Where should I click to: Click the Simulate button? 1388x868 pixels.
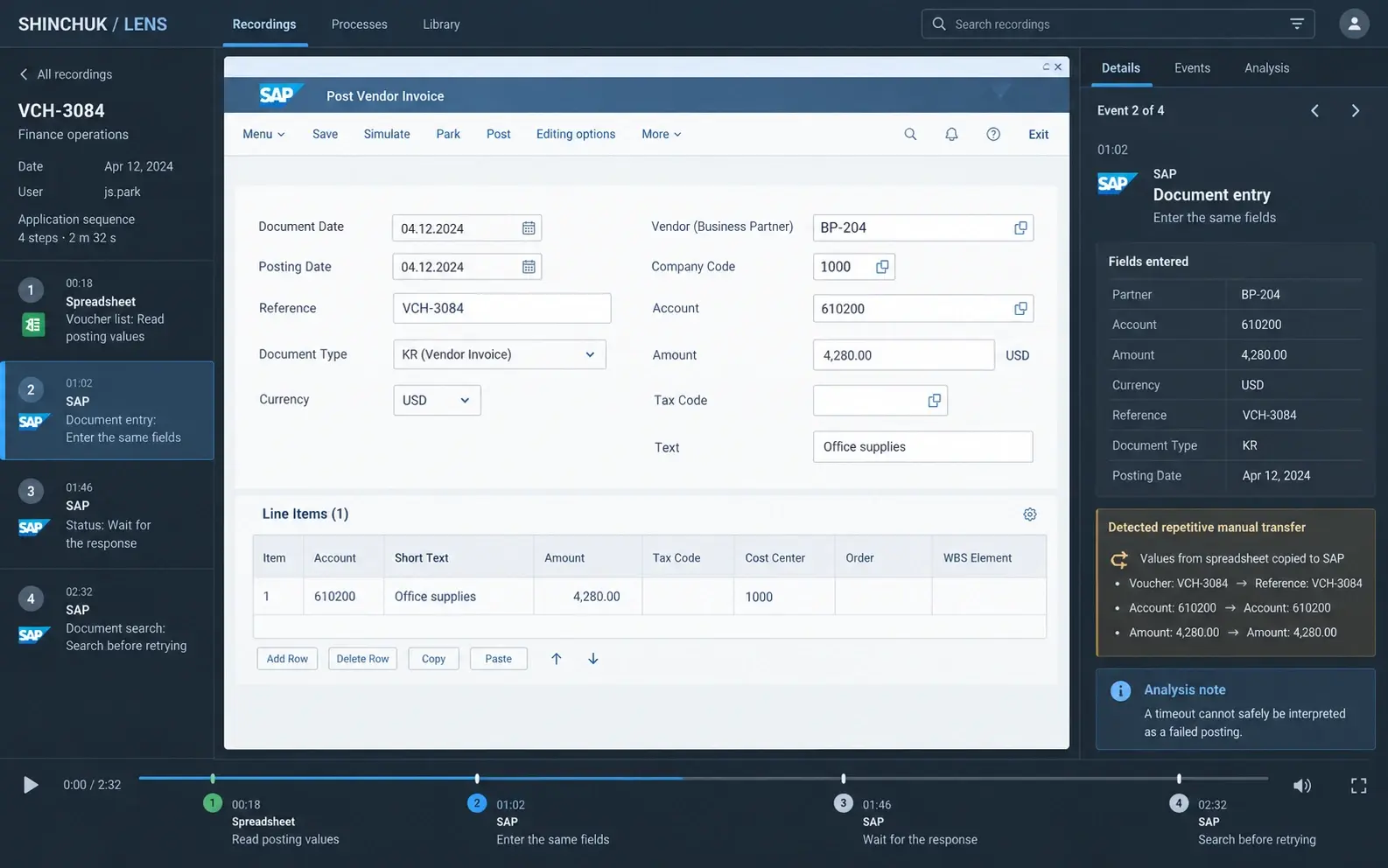(387, 134)
